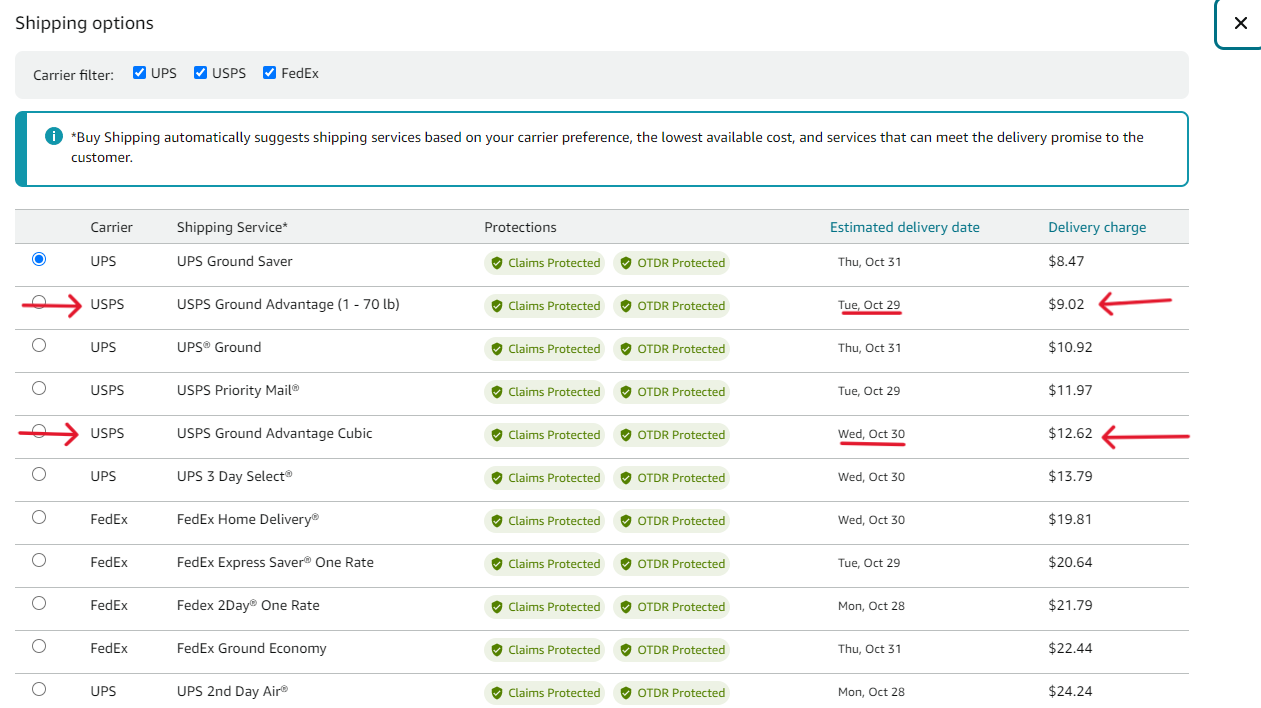The width and height of the screenshot is (1261, 708).
Task: Click OTDR Protected badge for UPS 2nd Day Air
Action: click(672, 693)
